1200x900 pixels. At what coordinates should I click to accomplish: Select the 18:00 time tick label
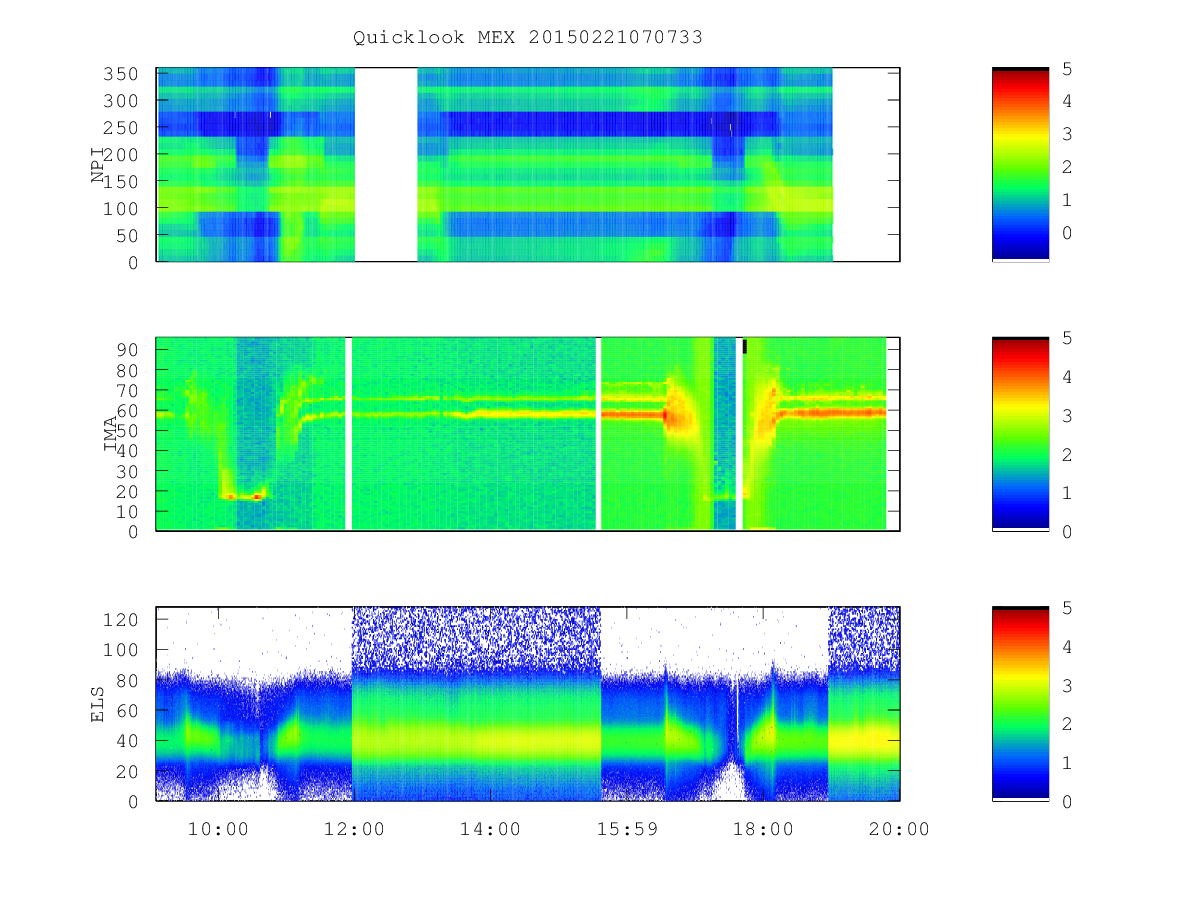[x=764, y=828]
